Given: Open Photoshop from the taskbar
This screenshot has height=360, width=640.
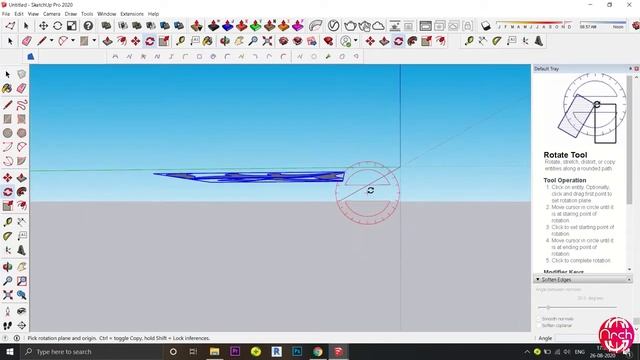Looking at the screenshot, I should tap(297, 352).
